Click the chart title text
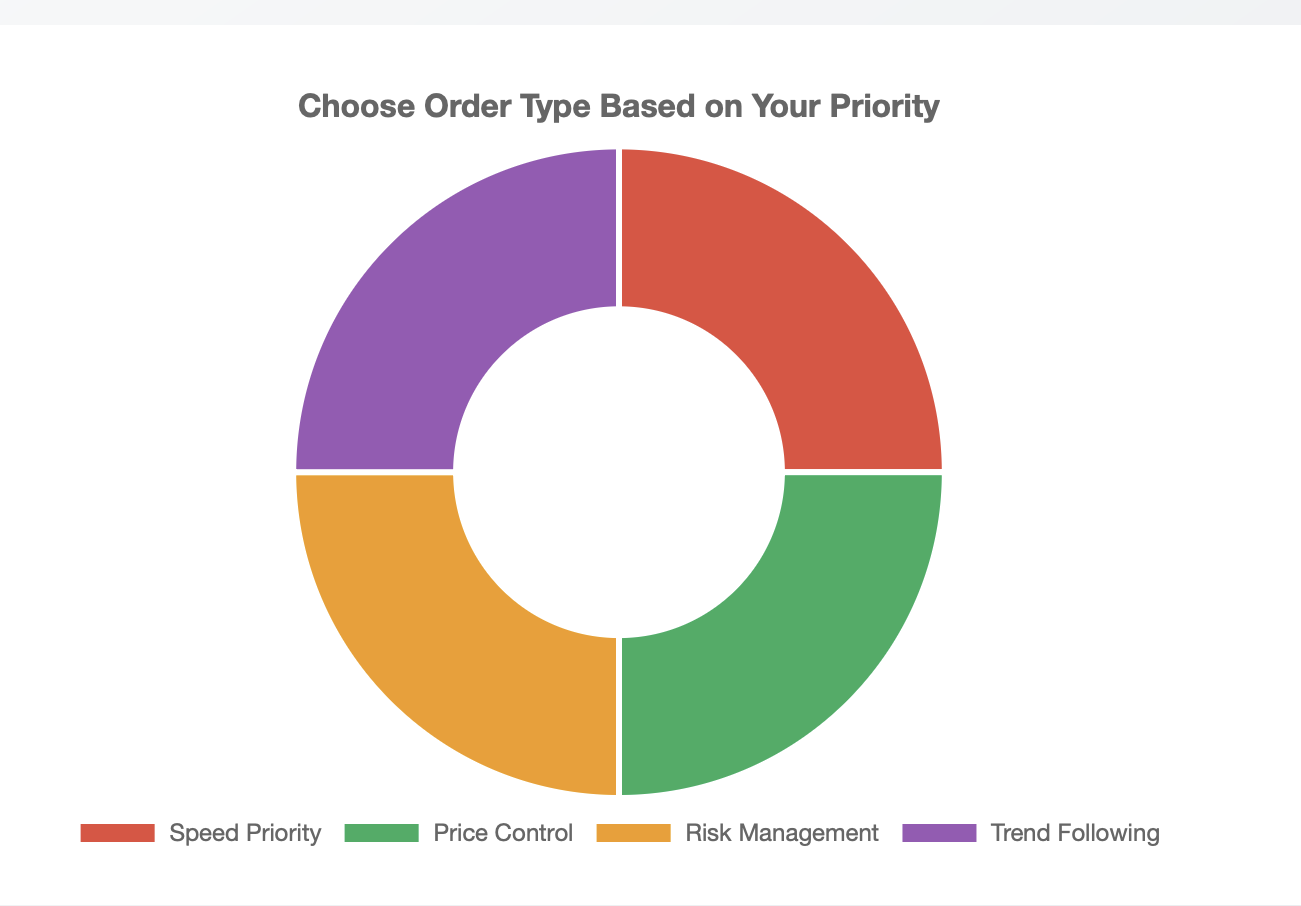This screenshot has height=906, width=1301. pos(619,106)
